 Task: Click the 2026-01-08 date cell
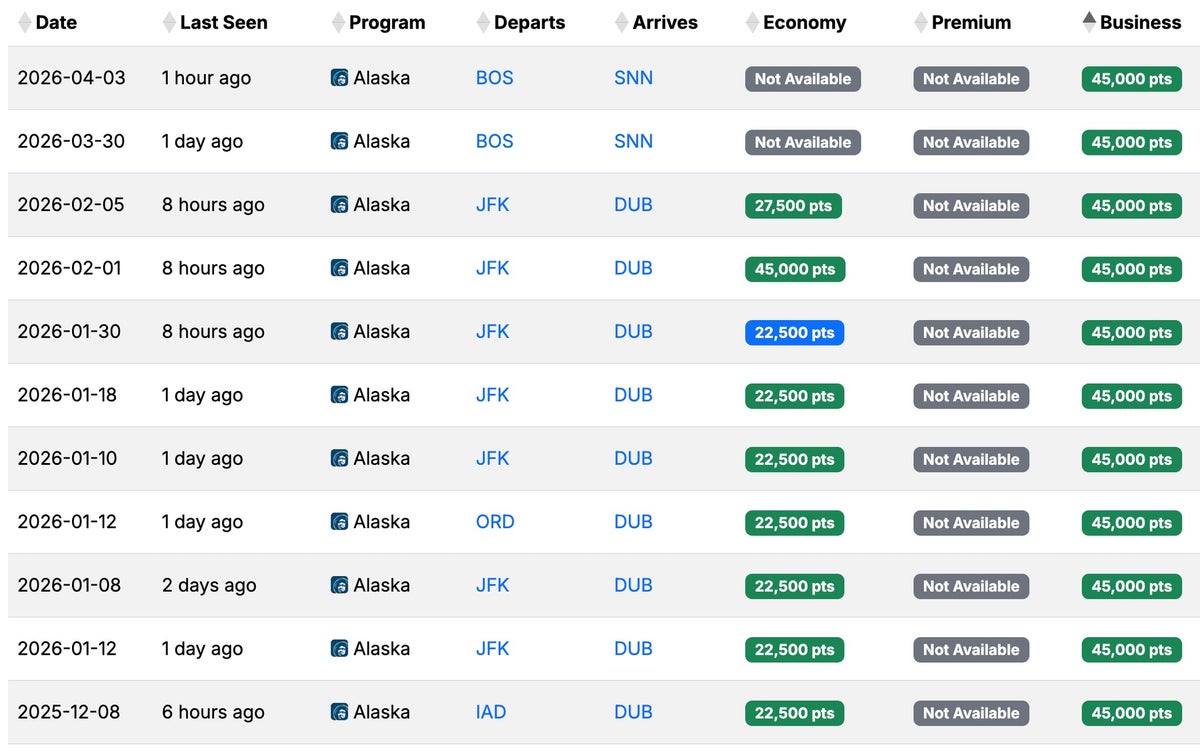coord(69,585)
